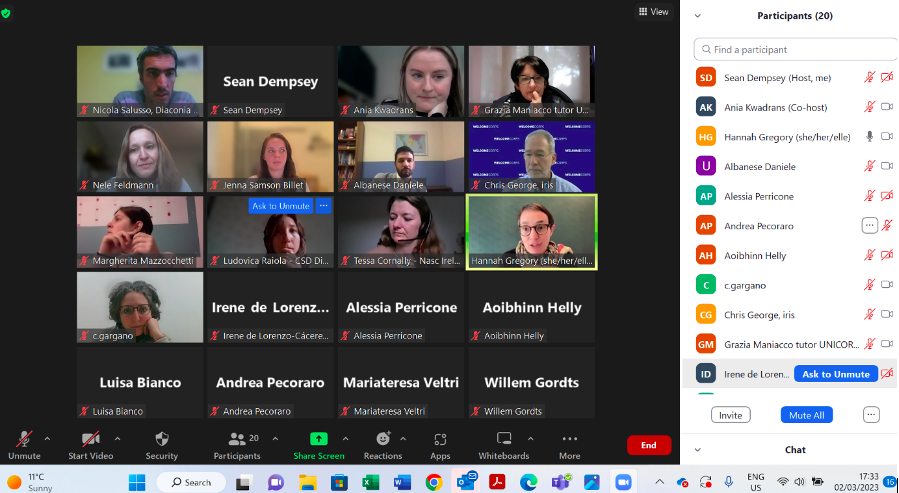Screen dimensions: 899x493
Task: Expand video options arrow beside Start Video
Action: pos(117,438)
